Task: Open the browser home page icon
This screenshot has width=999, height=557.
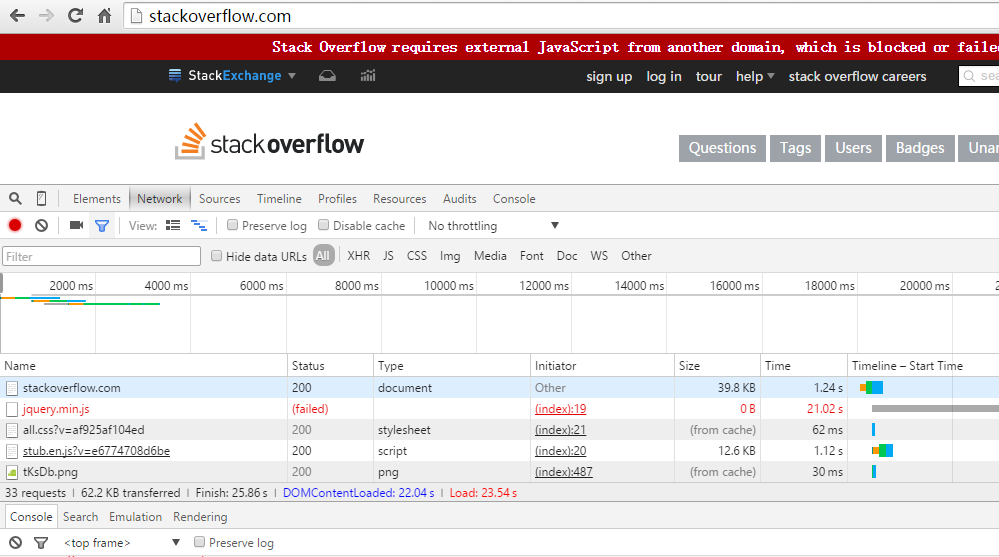Action: [x=104, y=16]
